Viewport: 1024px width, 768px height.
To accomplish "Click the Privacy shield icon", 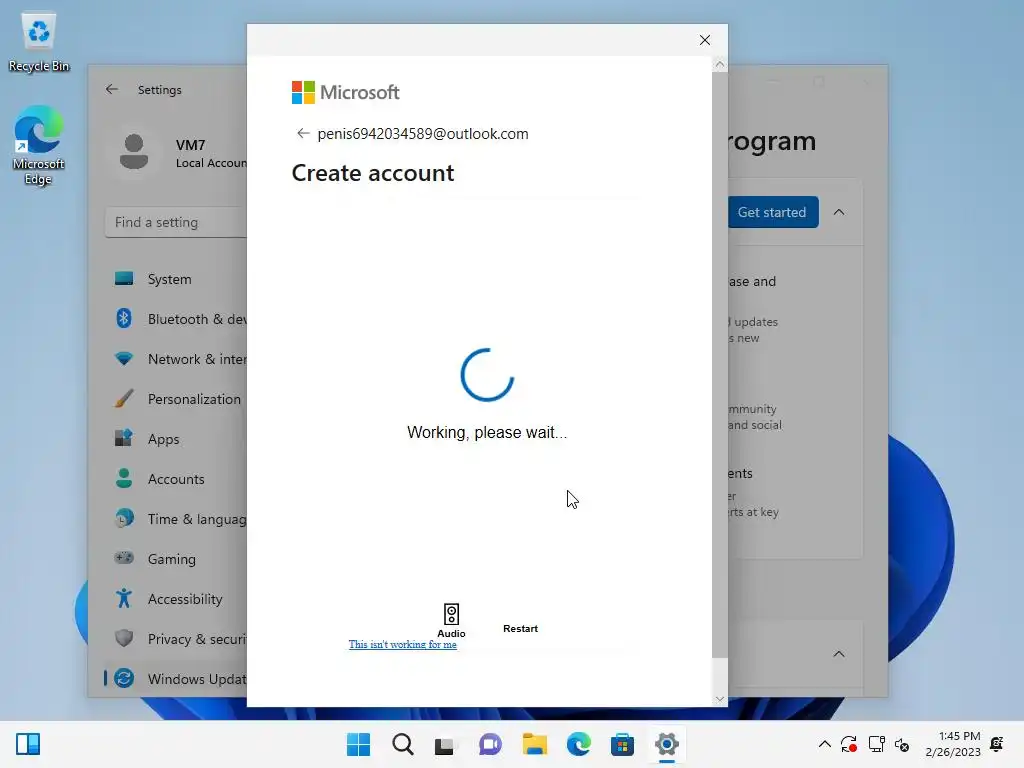I will point(124,638).
